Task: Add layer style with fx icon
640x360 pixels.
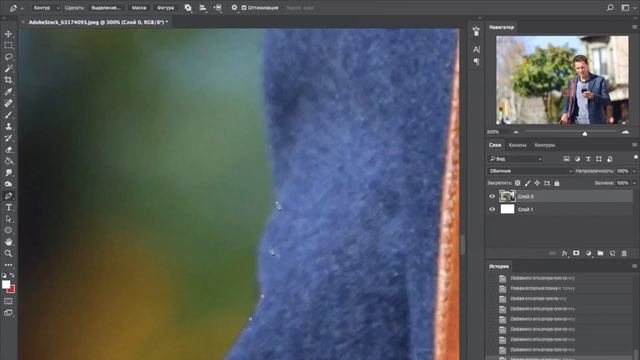Action: [564, 253]
